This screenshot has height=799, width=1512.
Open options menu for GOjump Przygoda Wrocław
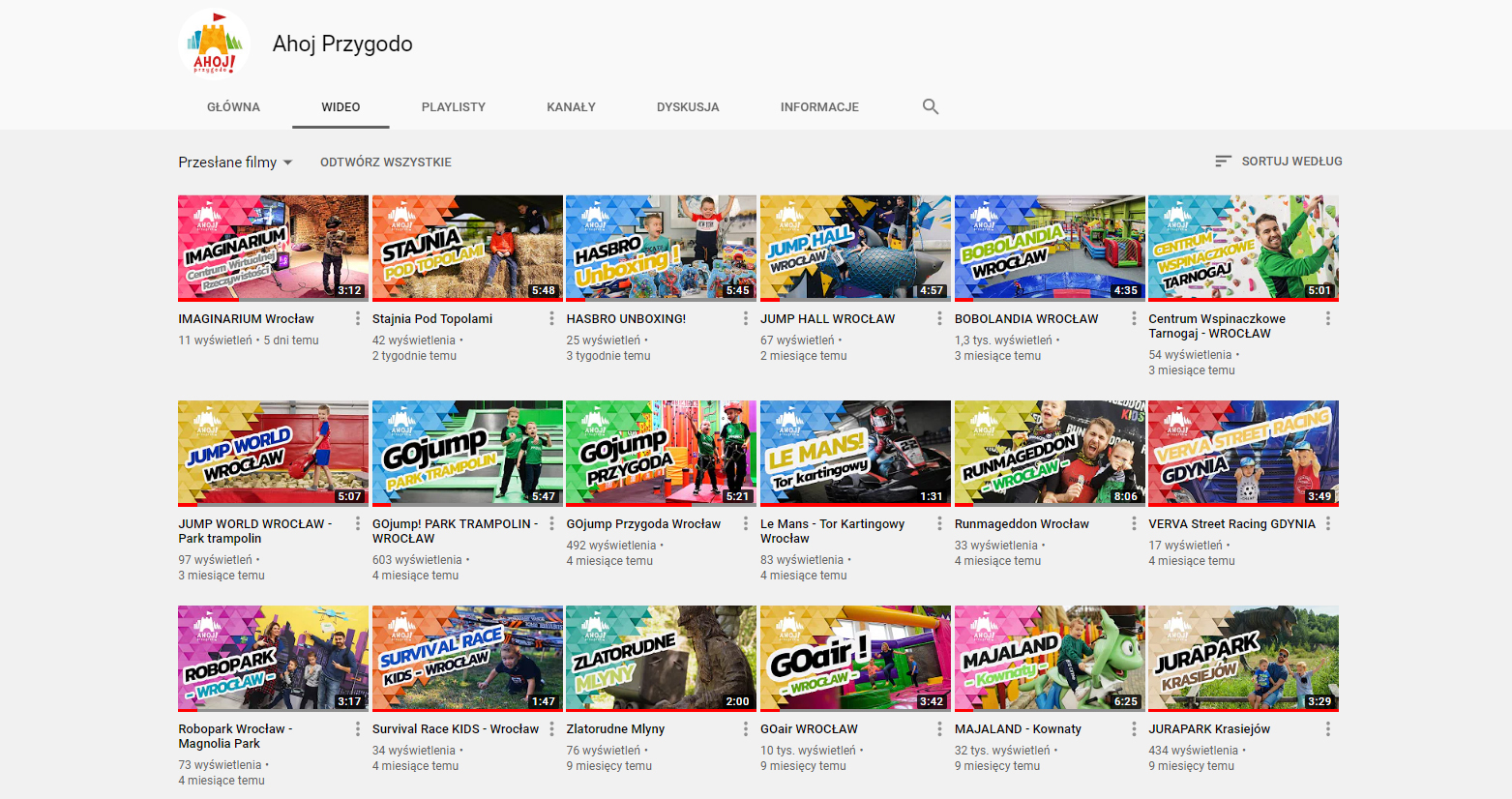pyautogui.click(x=745, y=523)
